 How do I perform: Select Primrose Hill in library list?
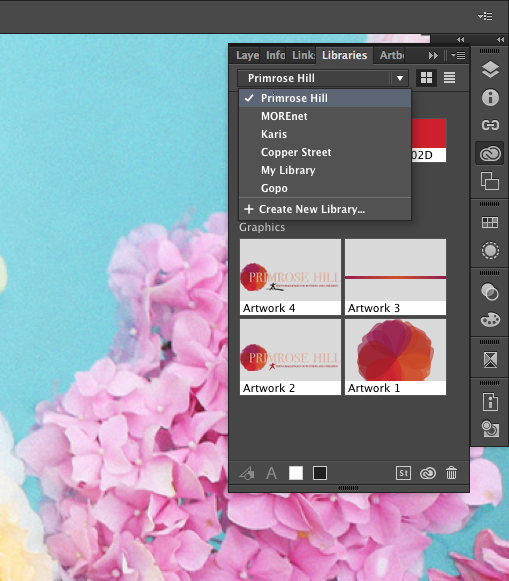coord(325,98)
